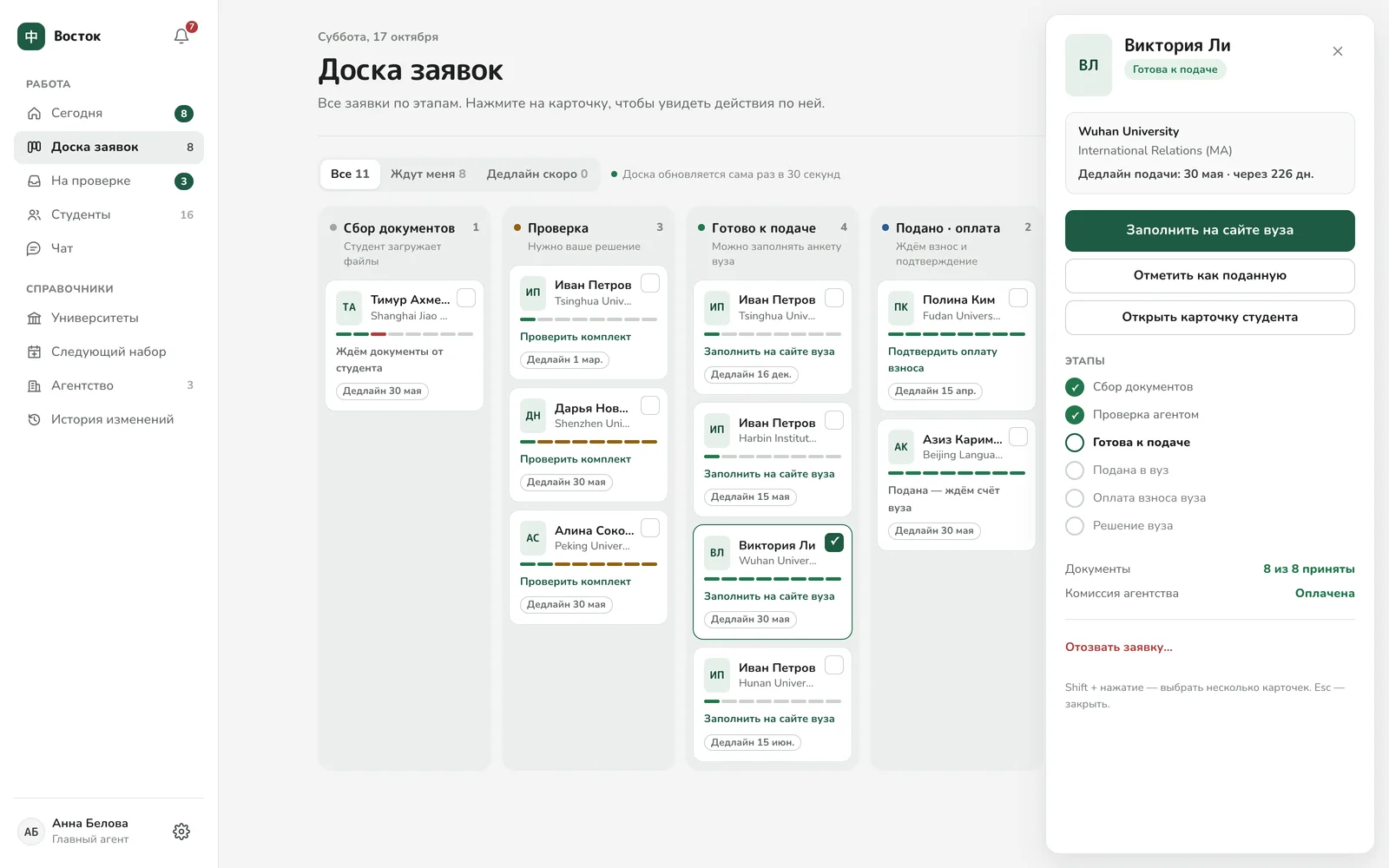Click progress bar on Виктория Ли card
Viewport: 1389px width, 868px height.
pos(773,579)
